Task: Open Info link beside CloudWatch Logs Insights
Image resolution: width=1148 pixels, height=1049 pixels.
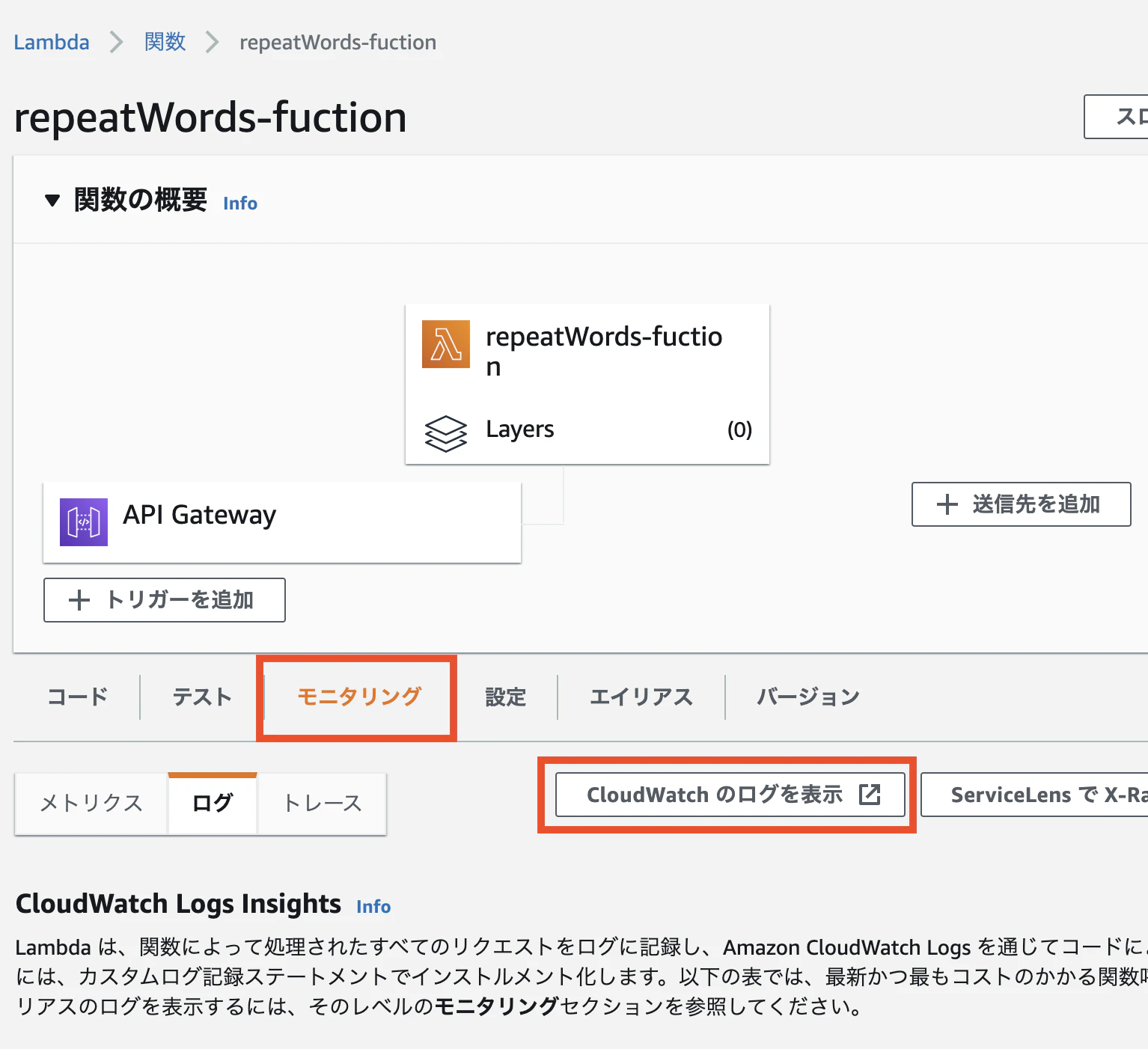Action: coord(373,907)
